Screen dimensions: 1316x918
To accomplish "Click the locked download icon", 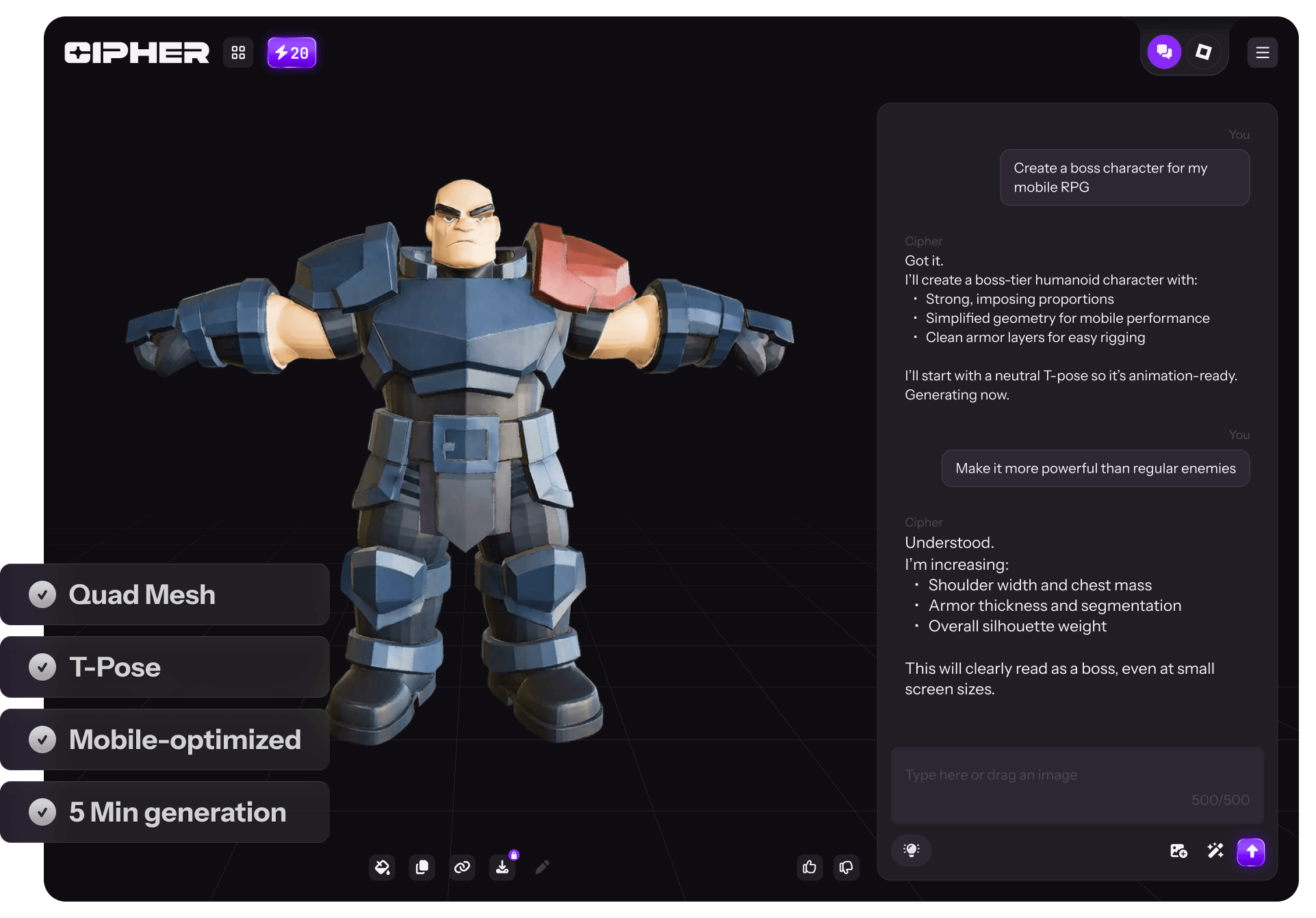I will (x=502, y=867).
